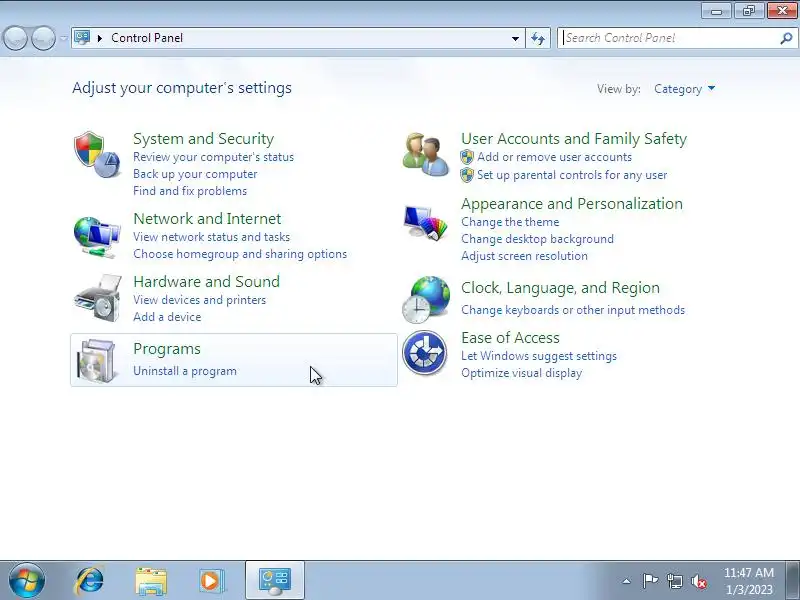Click Add or remove user accounts

click(554, 157)
